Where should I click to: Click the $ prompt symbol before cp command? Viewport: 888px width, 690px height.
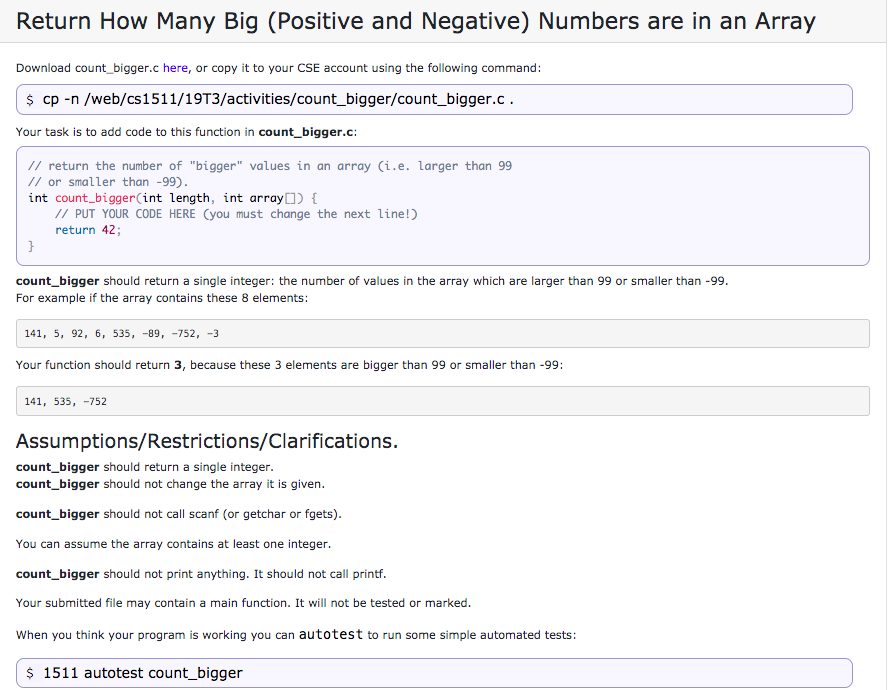pyautogui.click(x=30, y=99)
